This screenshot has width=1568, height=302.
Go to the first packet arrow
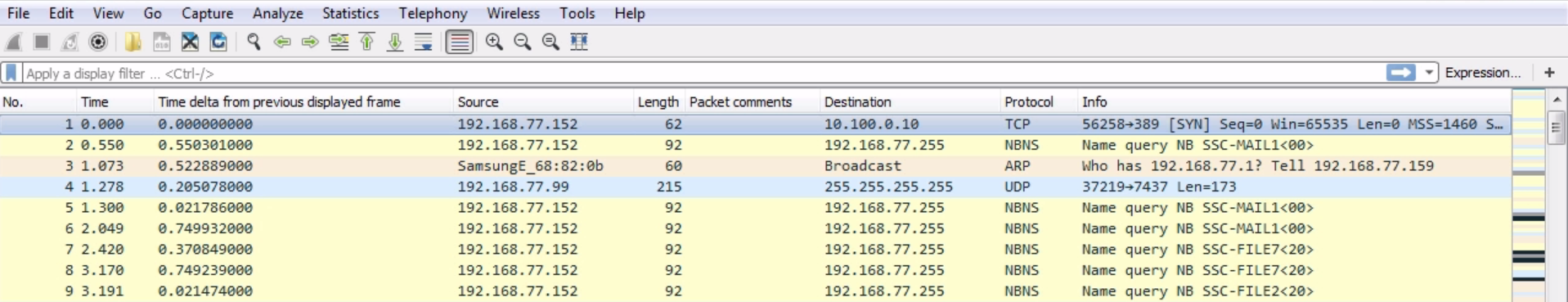tap(367, 42)
